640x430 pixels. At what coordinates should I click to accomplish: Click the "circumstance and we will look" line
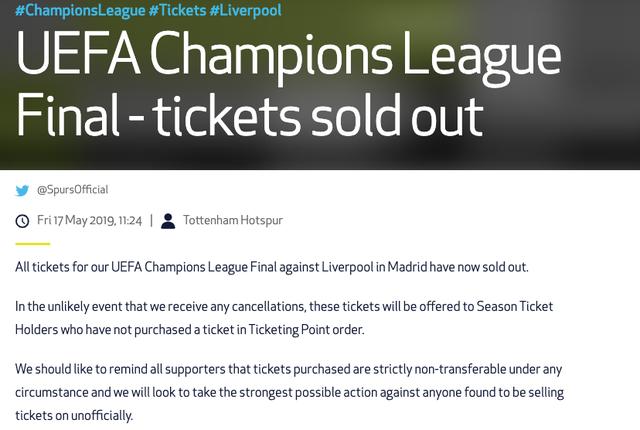click(289, 392)
